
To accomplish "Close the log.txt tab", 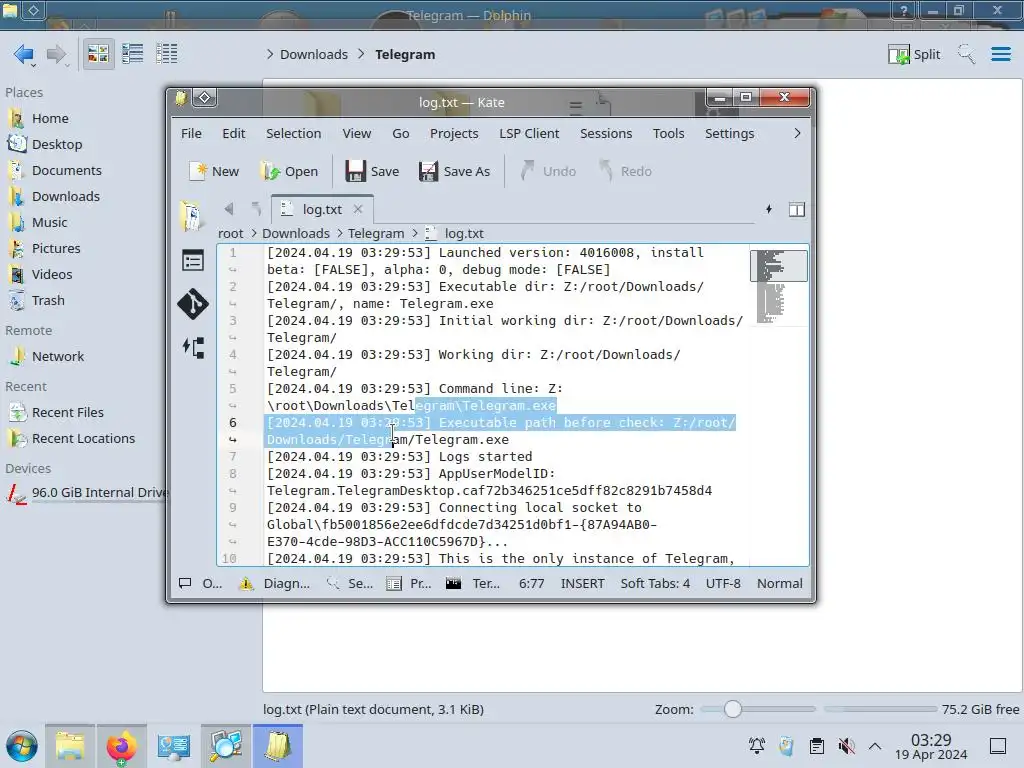I will 358,209.
